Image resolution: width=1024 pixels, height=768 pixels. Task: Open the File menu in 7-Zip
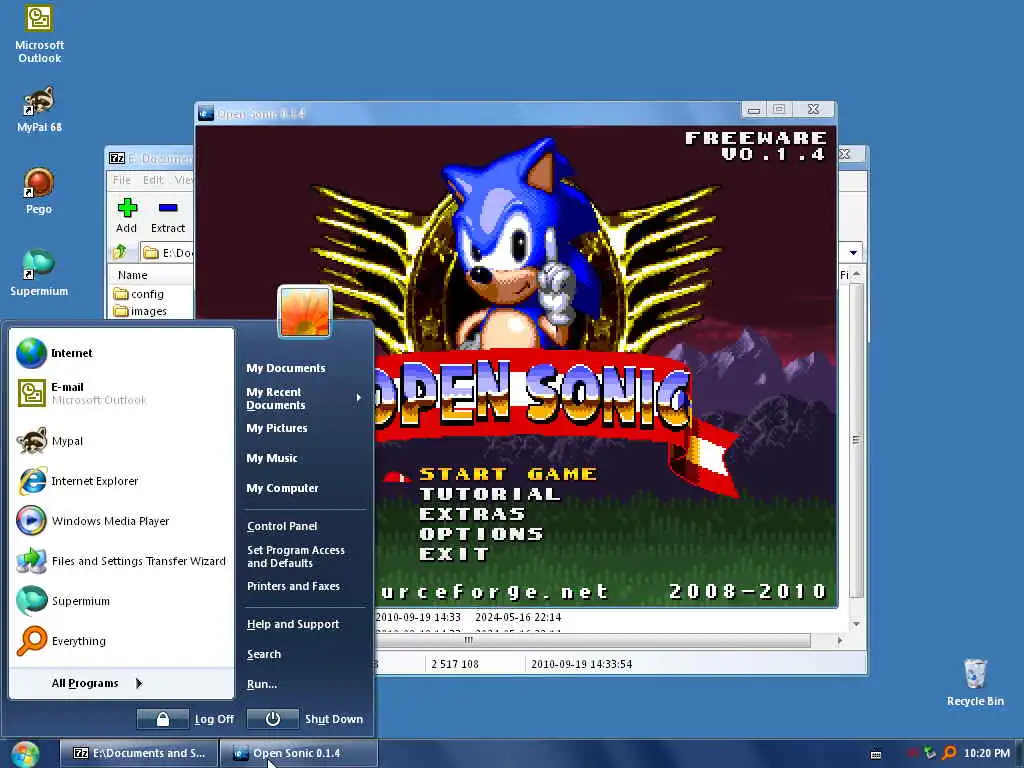coord(121,180)
